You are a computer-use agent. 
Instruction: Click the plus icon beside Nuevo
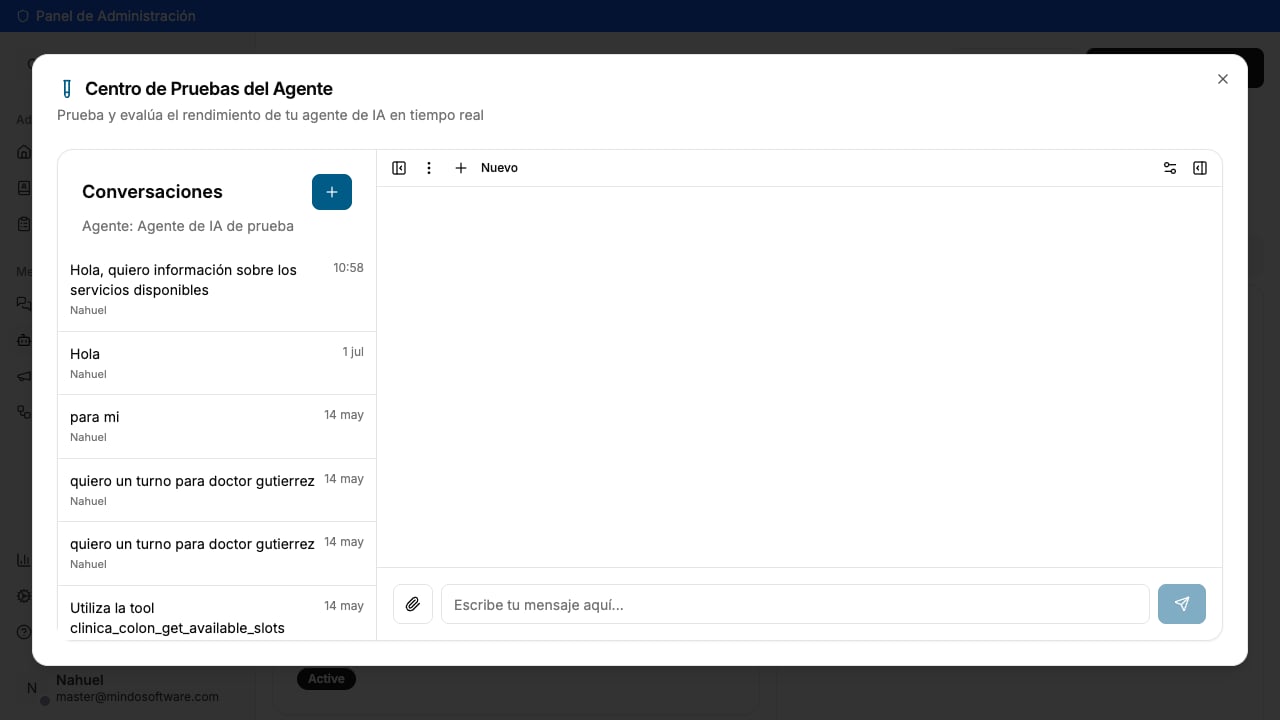(x=461, y=168)
